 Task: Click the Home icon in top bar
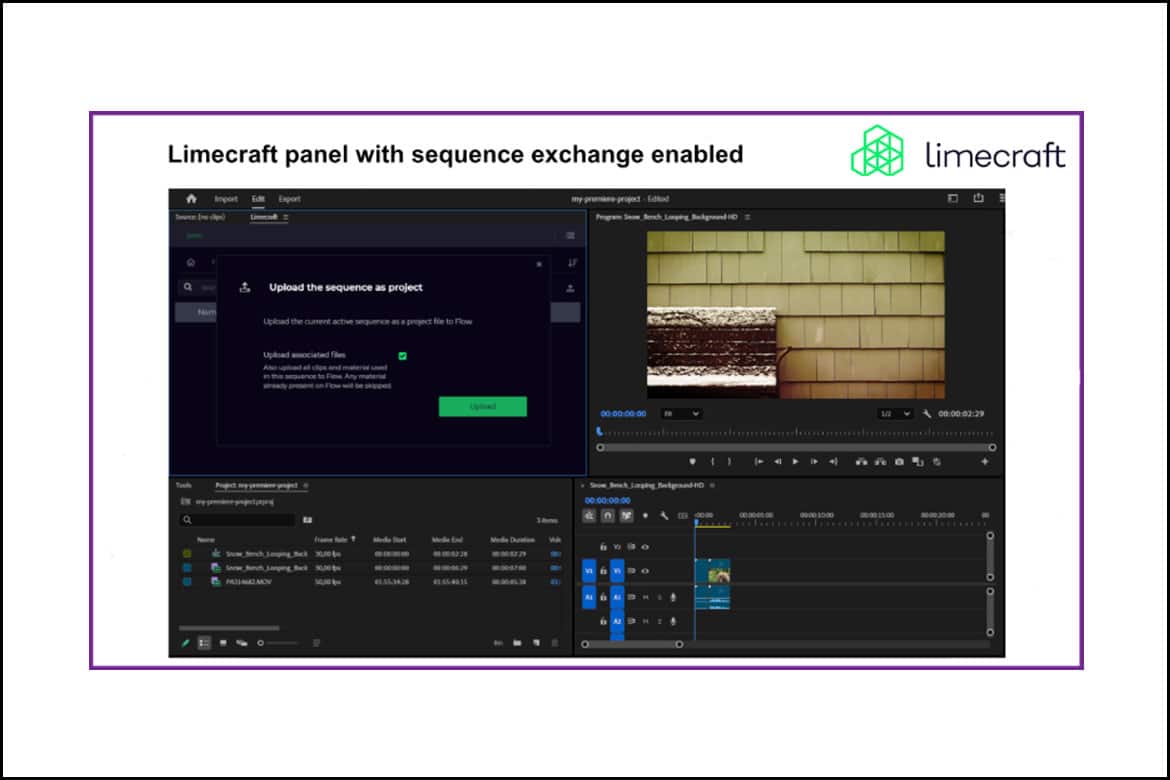(191, 199)
